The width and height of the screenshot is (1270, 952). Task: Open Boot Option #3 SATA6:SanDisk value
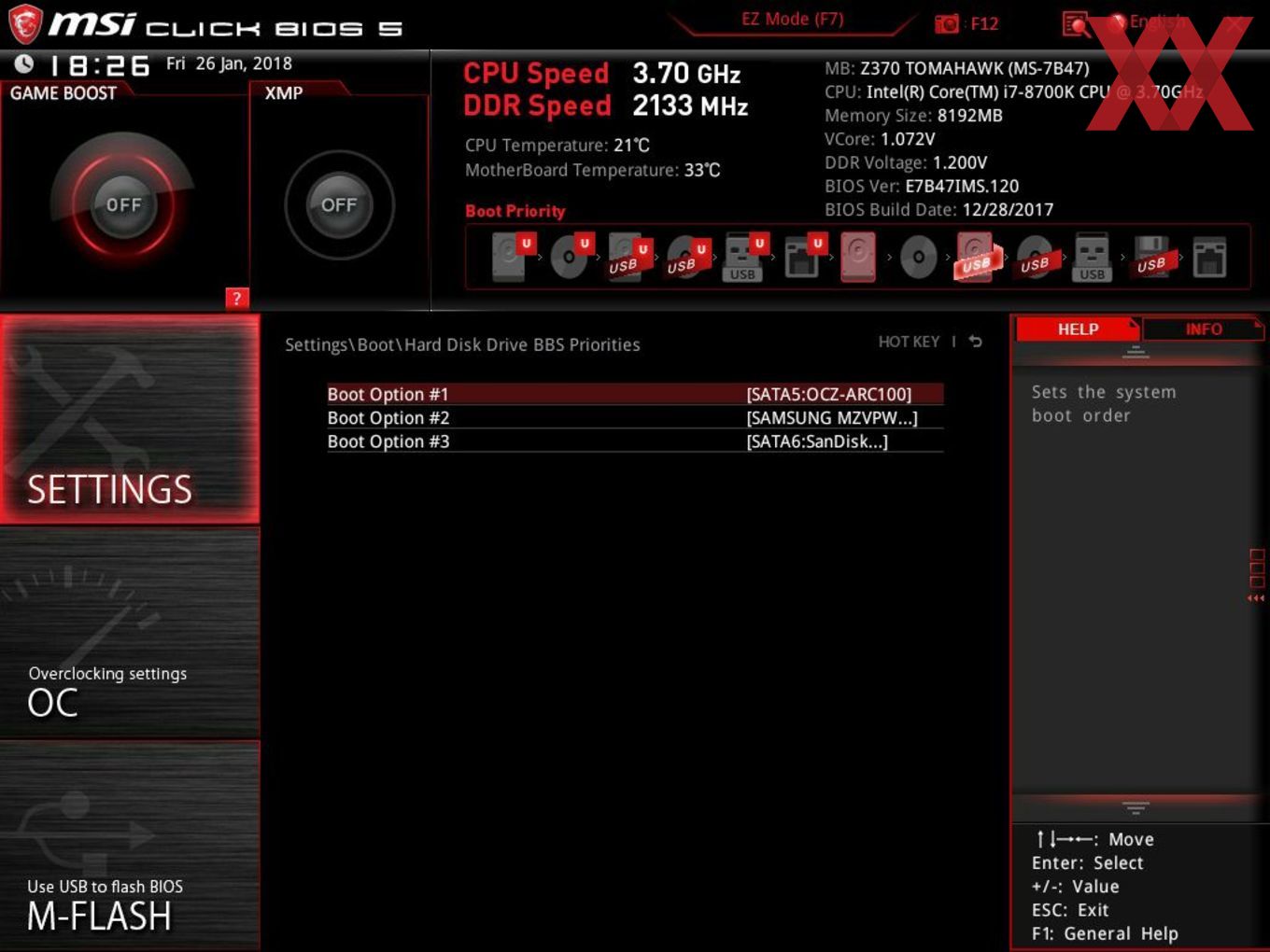click(817, 441)
